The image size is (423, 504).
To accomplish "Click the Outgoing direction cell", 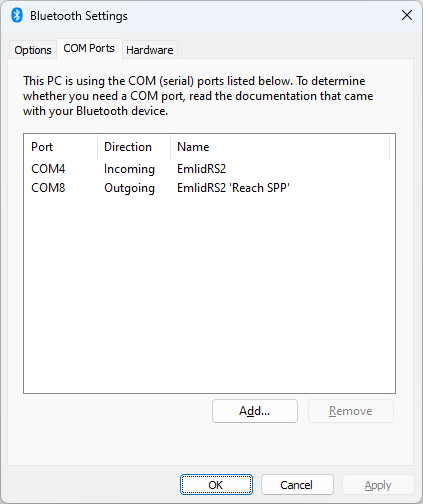I will [129, 188].
